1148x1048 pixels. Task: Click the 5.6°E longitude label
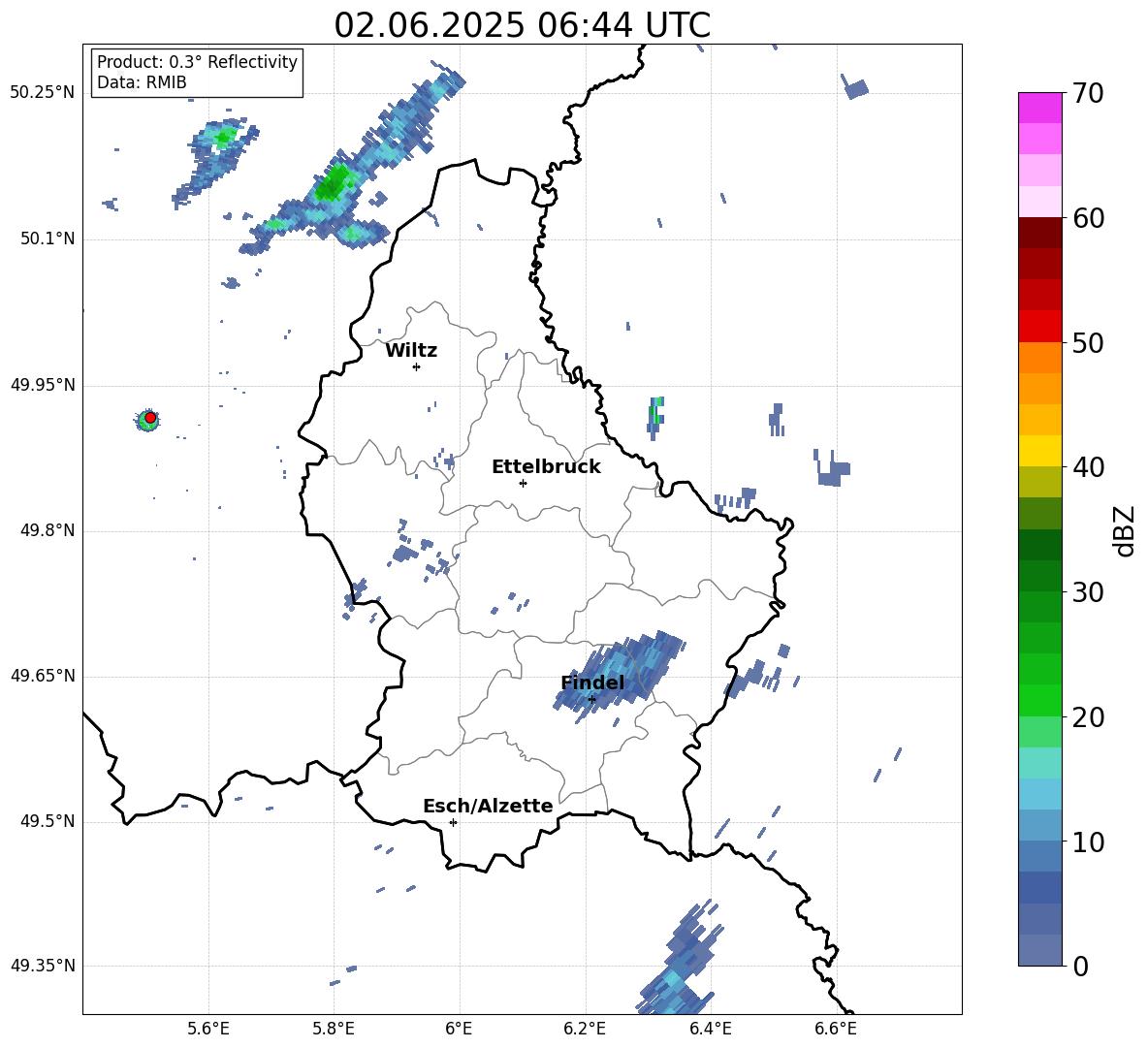[208, 1029]
